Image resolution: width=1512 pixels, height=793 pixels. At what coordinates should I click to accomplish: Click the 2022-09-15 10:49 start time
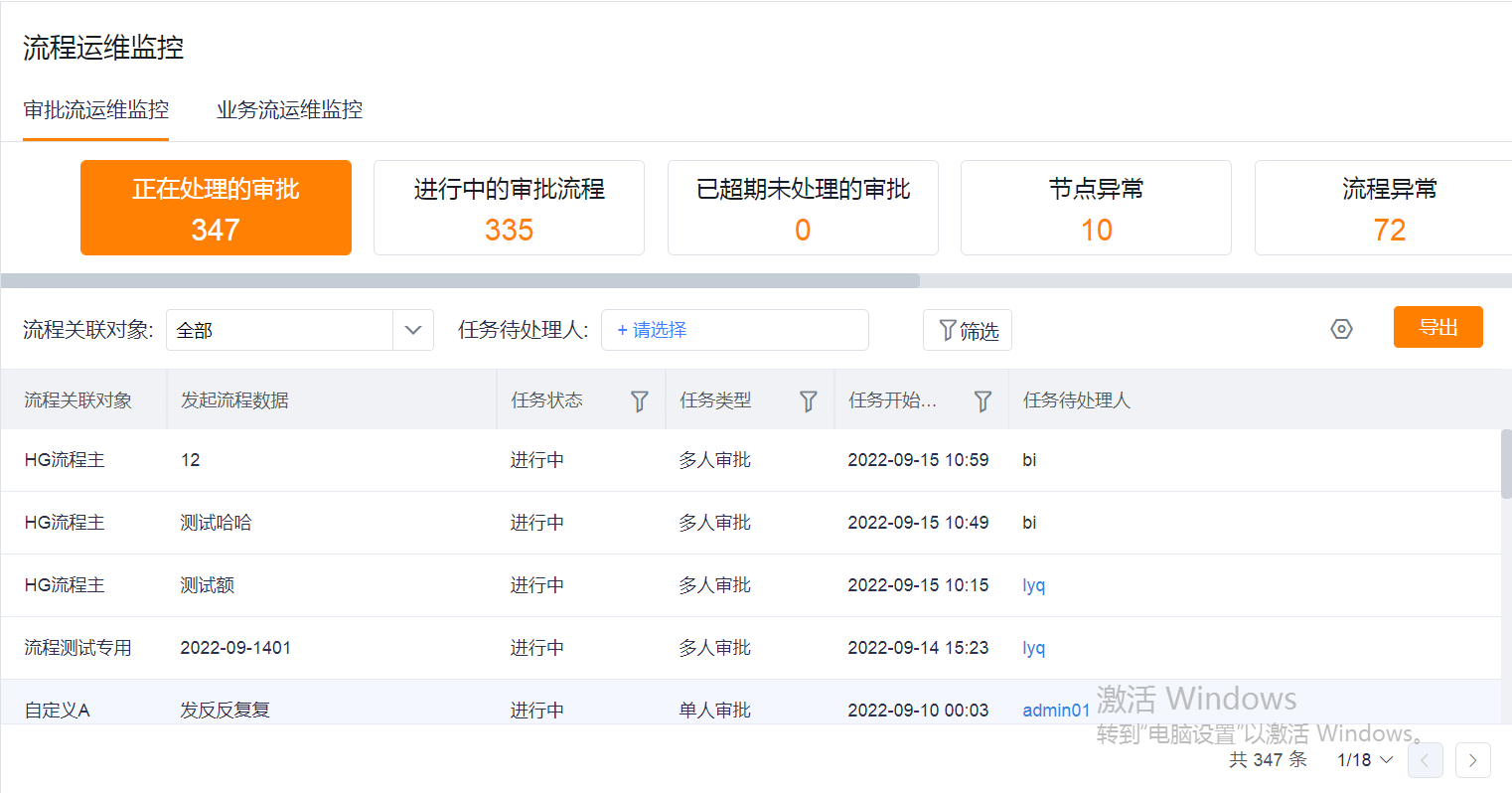[918, 523]
